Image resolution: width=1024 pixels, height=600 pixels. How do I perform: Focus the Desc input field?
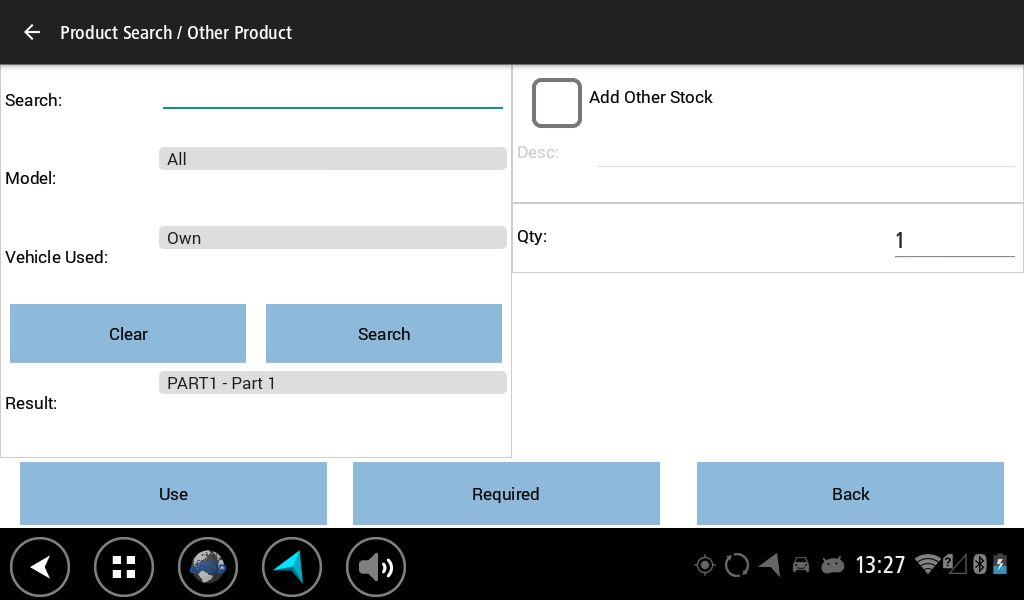tap(806, 153)
